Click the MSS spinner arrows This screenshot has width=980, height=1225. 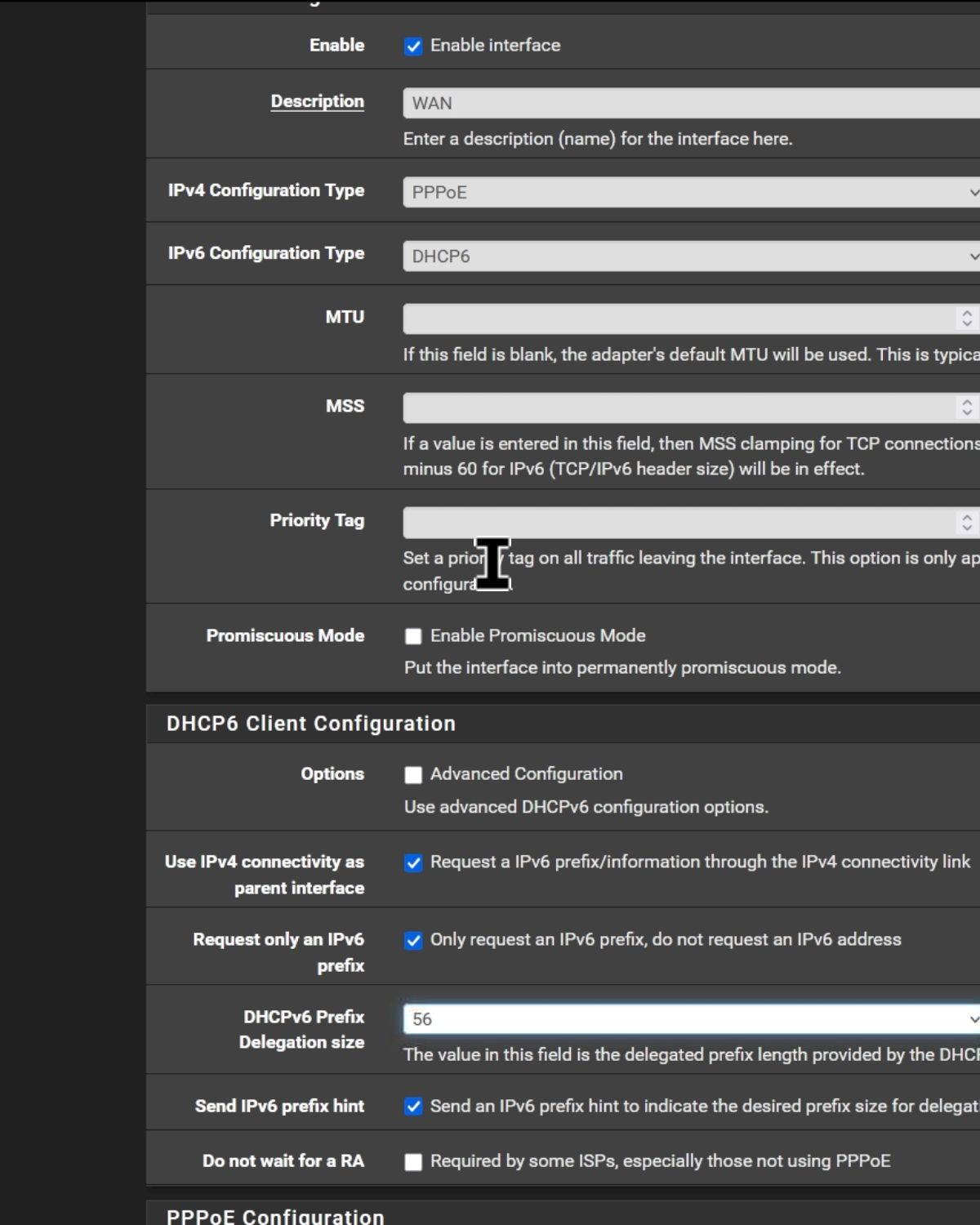point(967,408)
